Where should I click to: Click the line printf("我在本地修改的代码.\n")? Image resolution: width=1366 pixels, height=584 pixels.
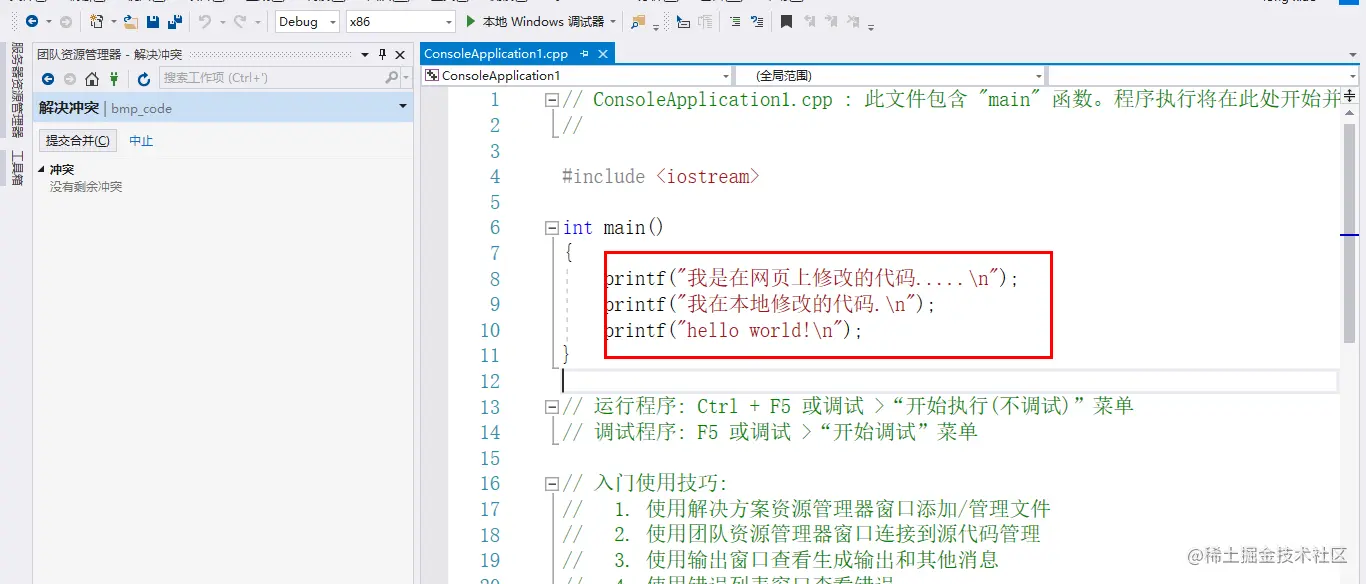point(770,304)
